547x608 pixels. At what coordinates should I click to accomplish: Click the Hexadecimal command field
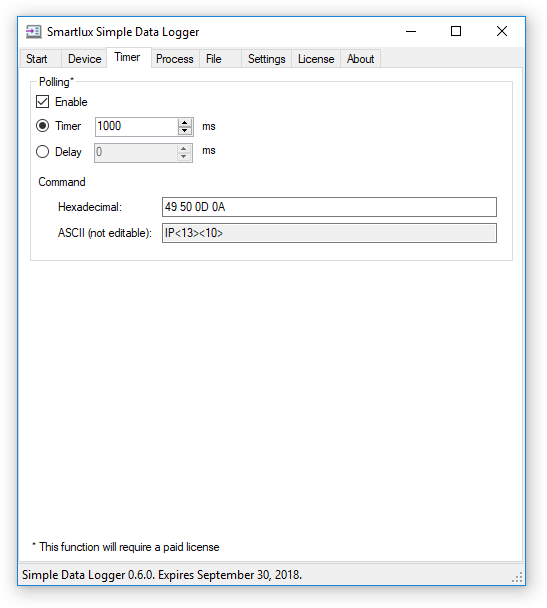(x=329, y=207)
